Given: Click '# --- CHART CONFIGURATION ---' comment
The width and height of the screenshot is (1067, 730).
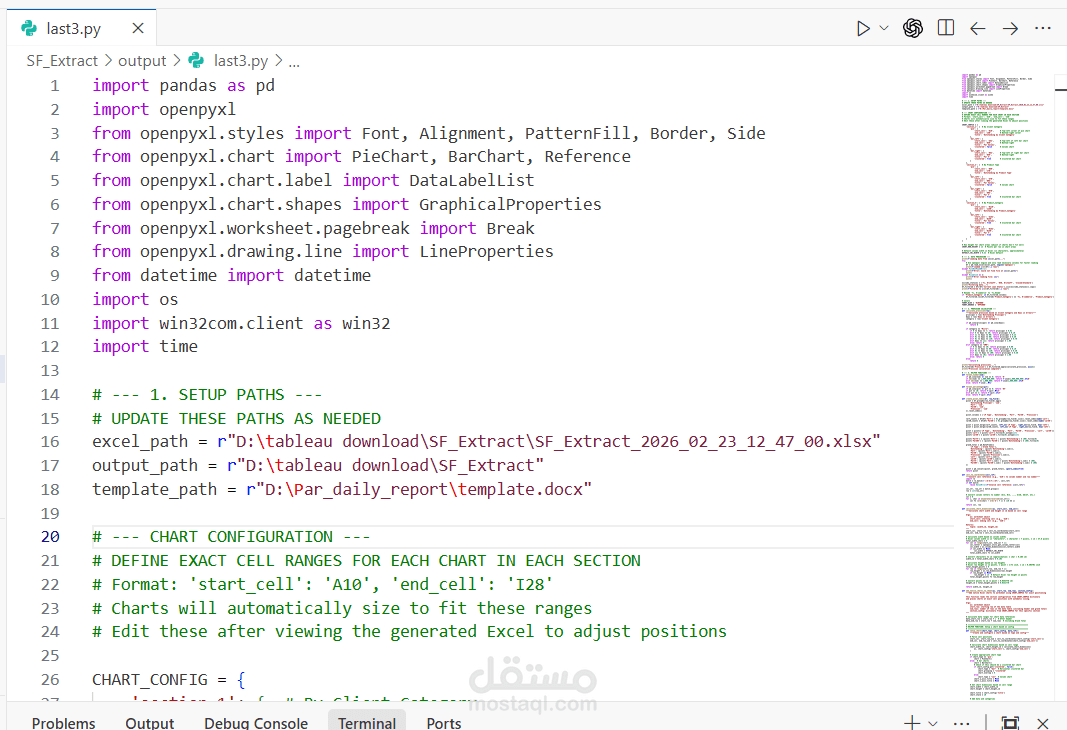Looking at the screenshot, I should coord(231,537).
